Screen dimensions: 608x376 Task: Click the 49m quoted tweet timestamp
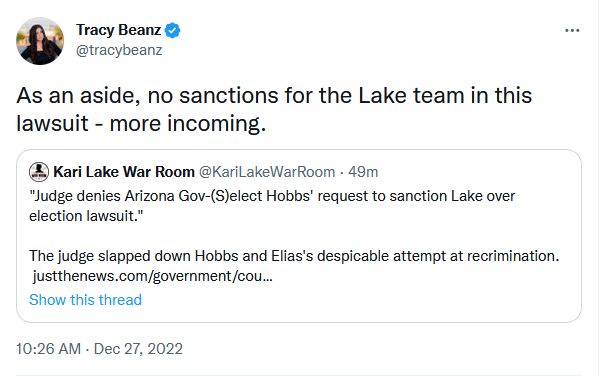pyautogui.click(x=363, y=172)
